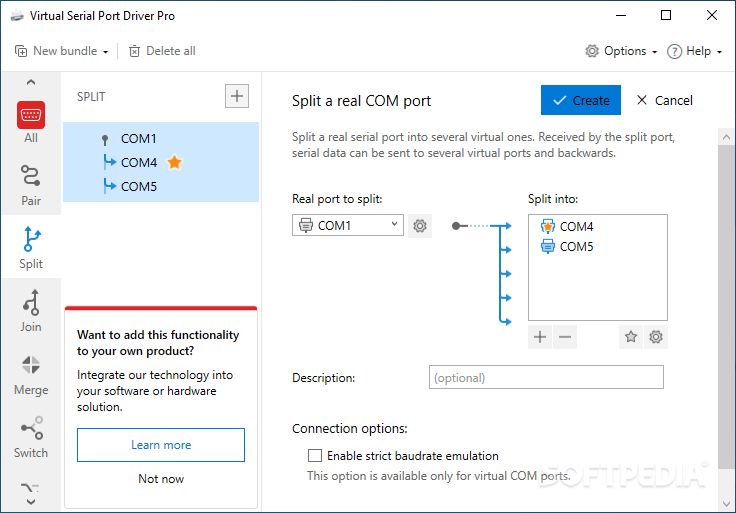The image size is (736, 513).
Task: Remove port from Split into list
Action: click(x=565, y=337)
